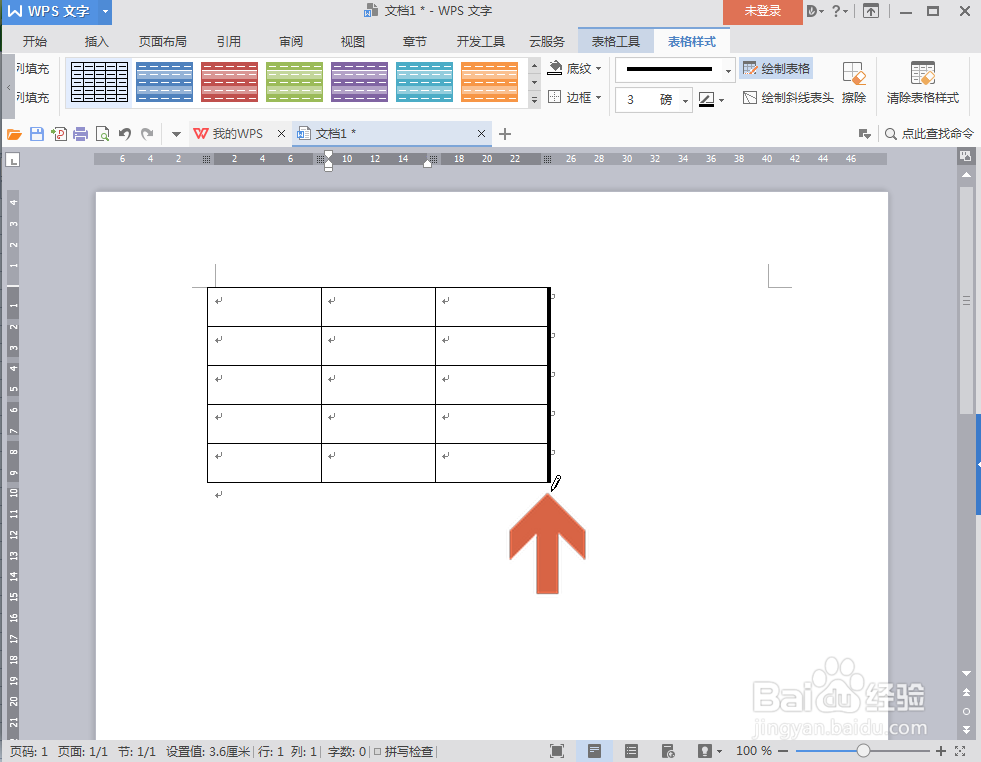981x762 pixels.
Task: Open the 章节 tab
Action: coord(414,41)
